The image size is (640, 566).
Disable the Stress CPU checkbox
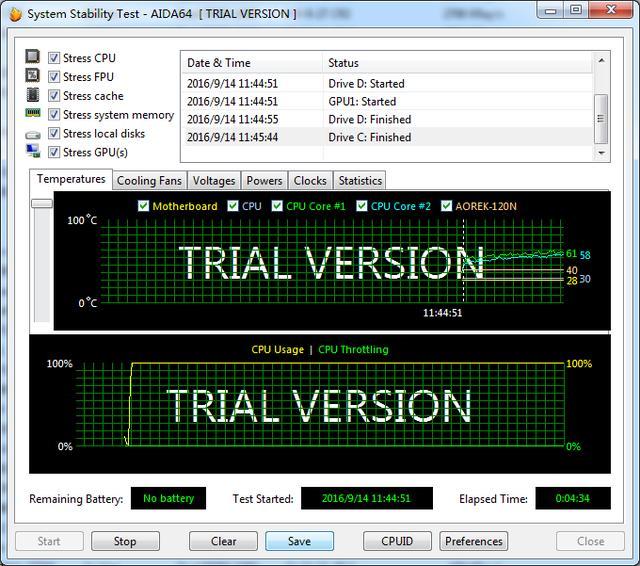tap(54, 58)
